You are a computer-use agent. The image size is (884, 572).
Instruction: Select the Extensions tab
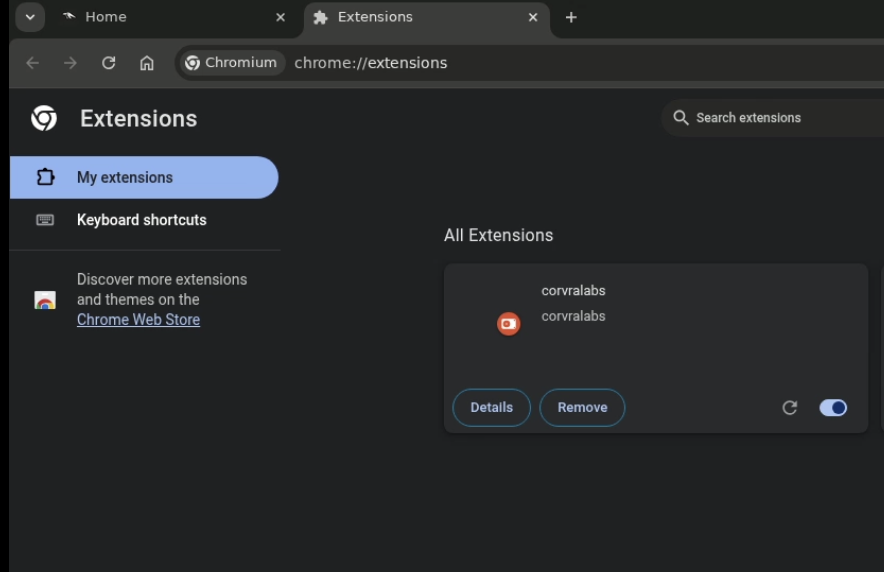pos(427,17)
